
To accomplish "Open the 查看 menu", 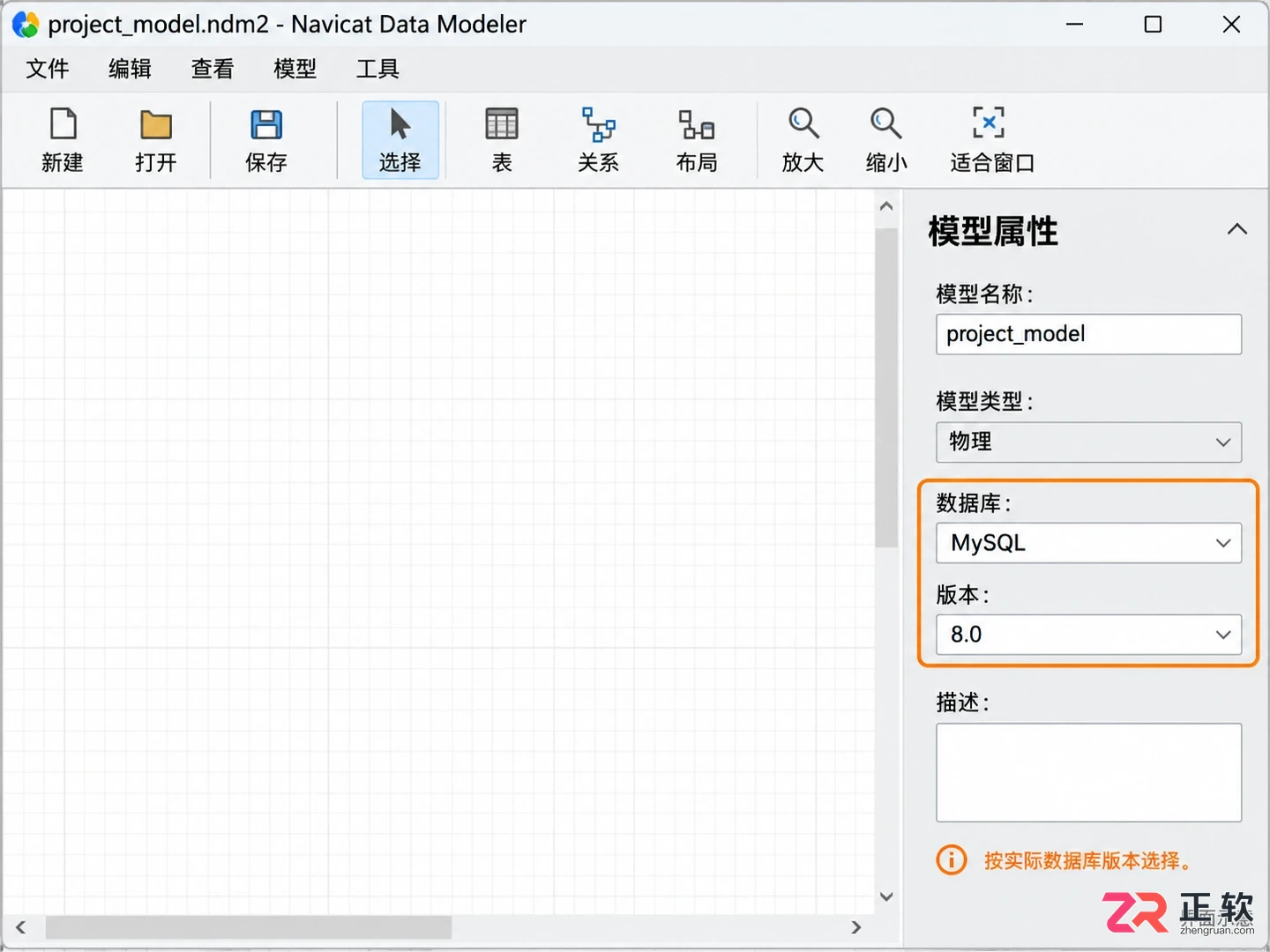I will tap(213, 69).
